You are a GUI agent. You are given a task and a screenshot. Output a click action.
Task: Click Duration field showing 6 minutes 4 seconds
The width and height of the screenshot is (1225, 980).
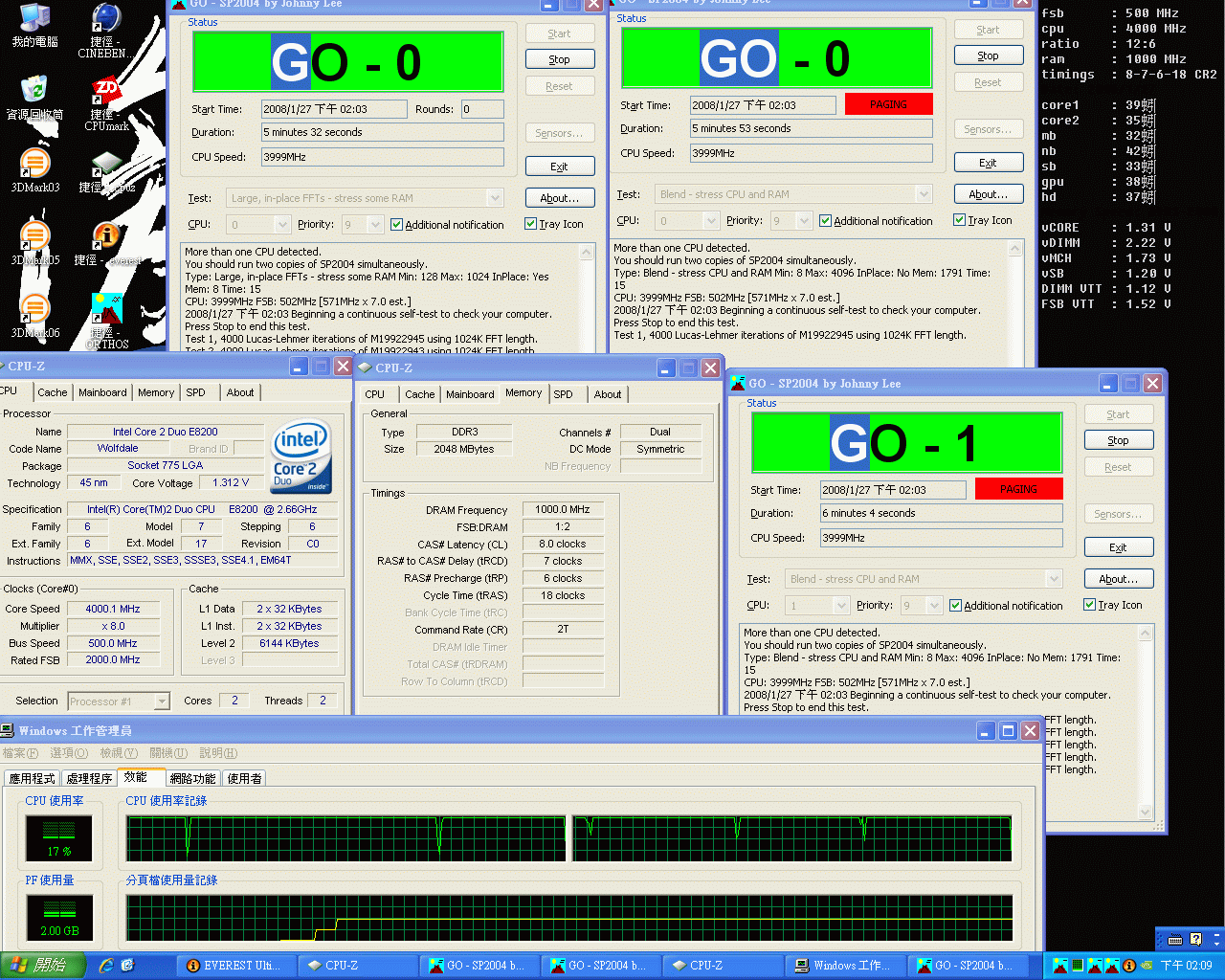941,513
